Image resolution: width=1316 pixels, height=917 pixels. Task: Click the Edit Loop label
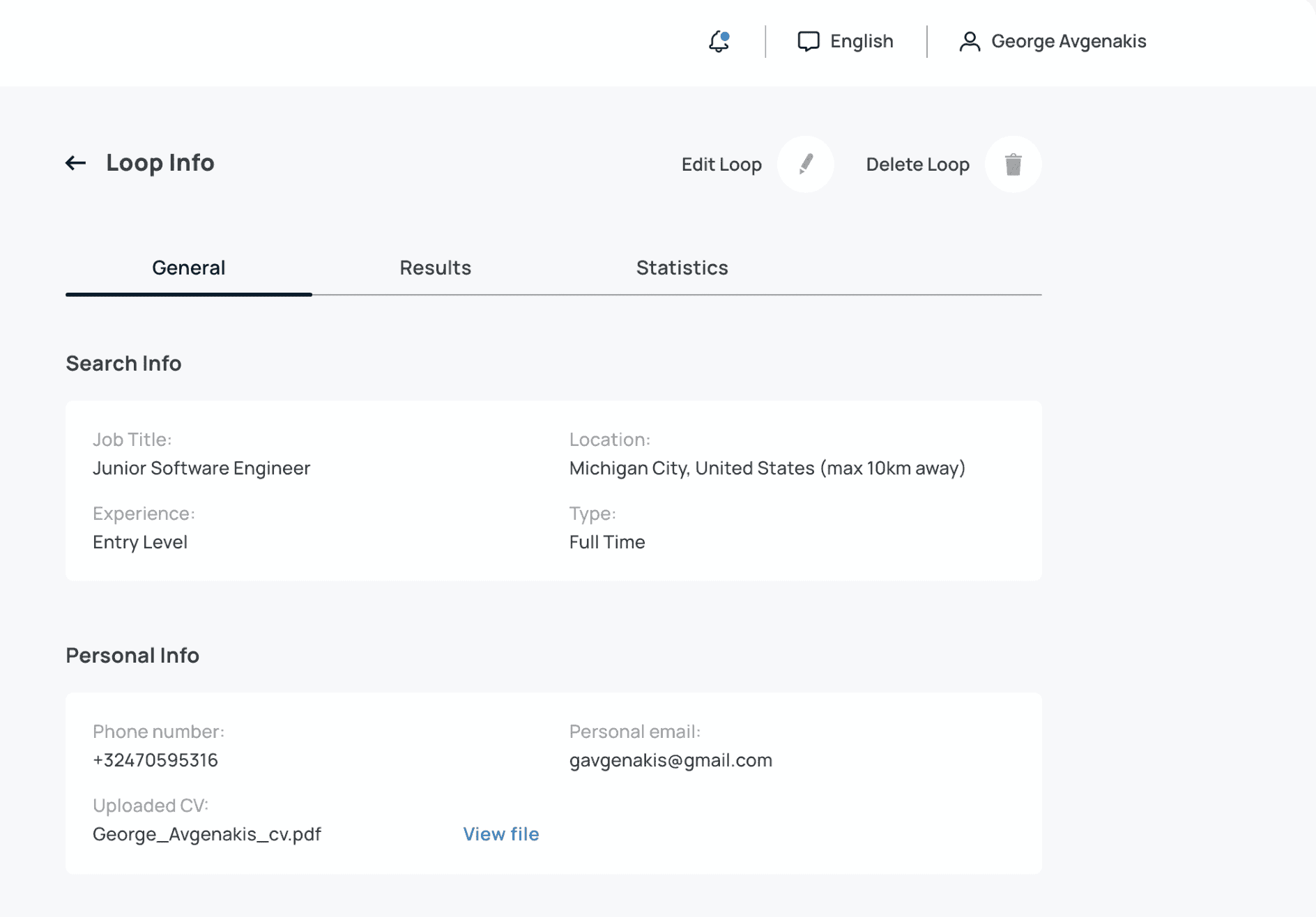[x=721, y=164]
